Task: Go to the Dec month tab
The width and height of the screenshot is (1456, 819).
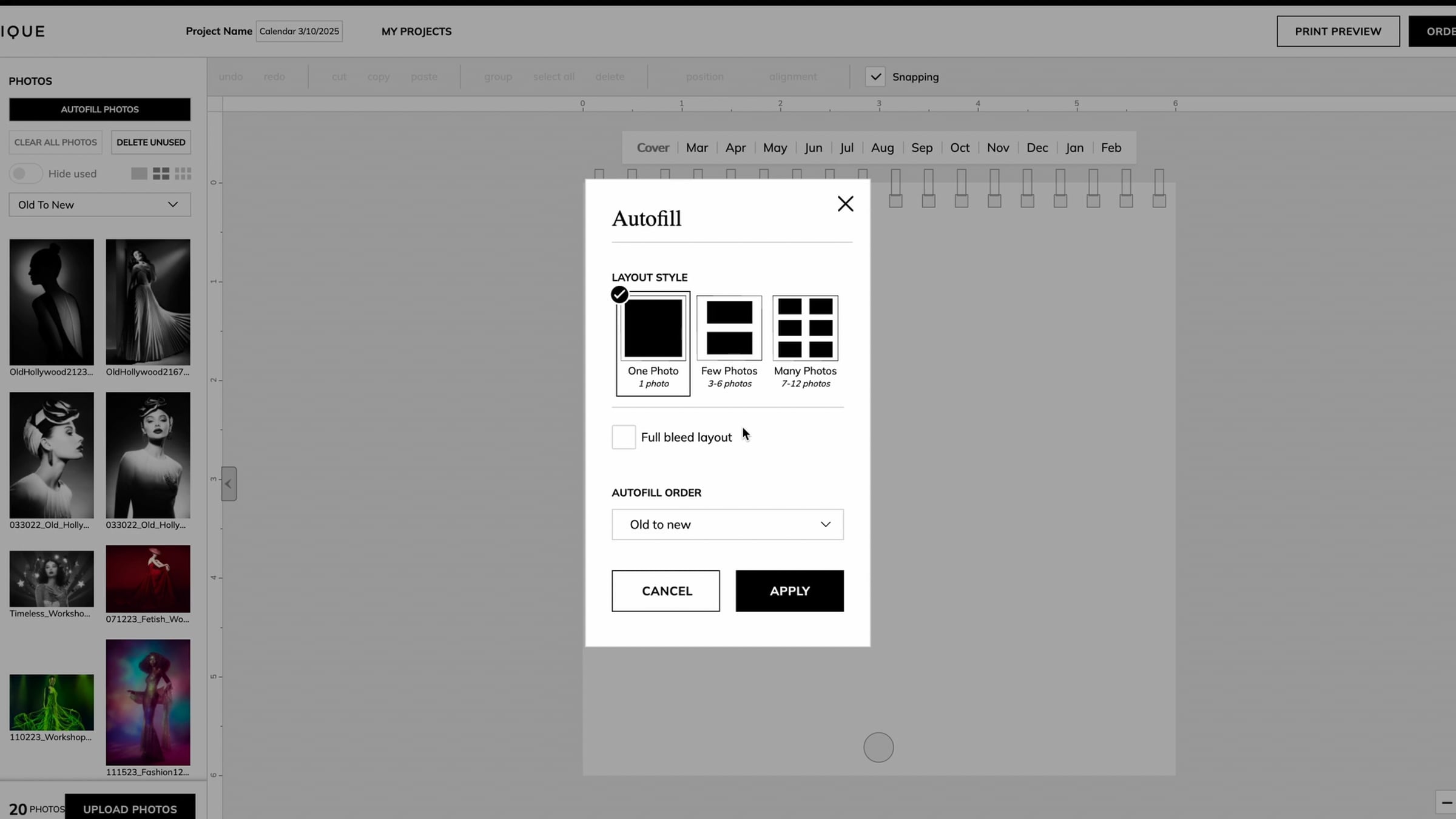Action: point(1037,147)
